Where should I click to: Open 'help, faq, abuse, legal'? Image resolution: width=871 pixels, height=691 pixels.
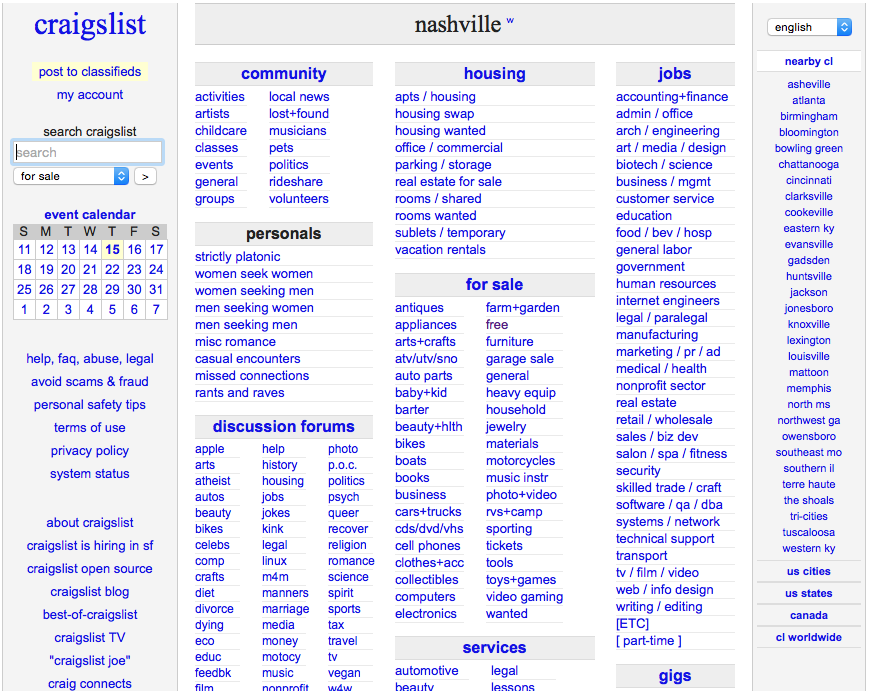coord(90,359)
